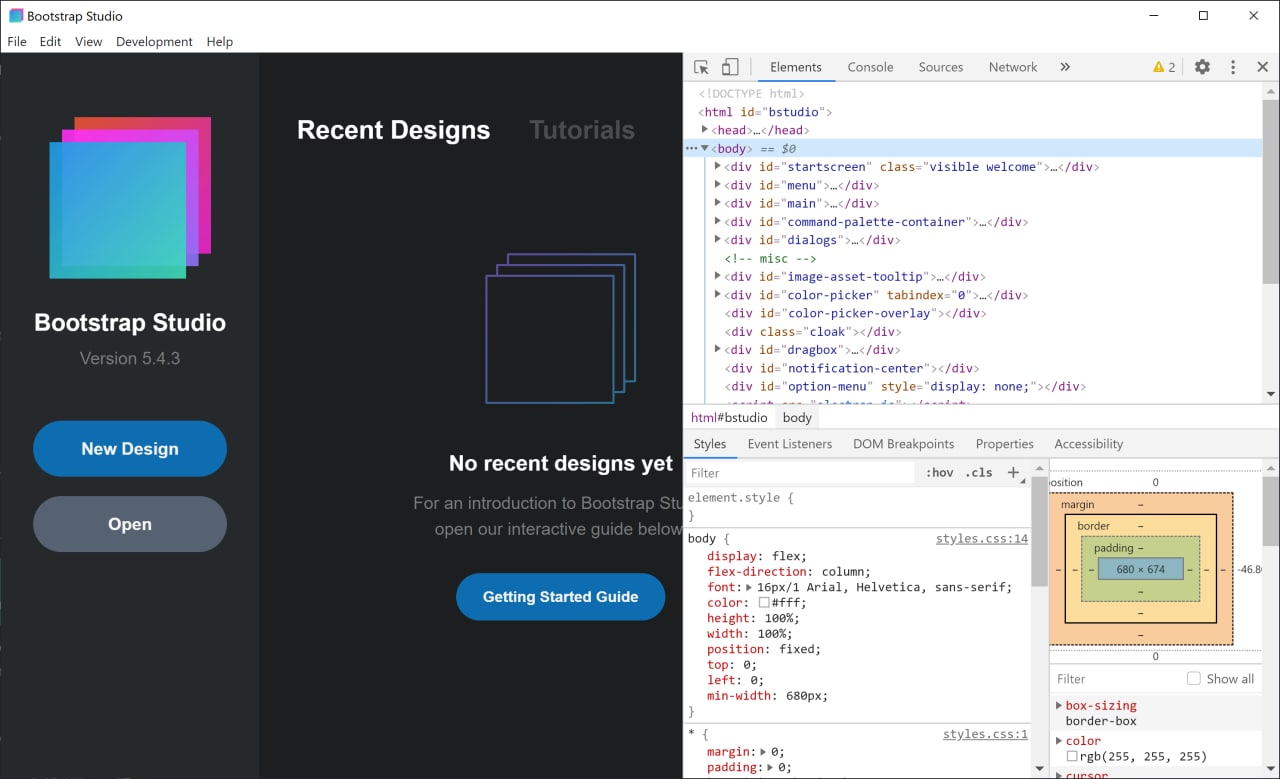
Task: Expand the box-sizing computed property
Action: pos(1059,705)
